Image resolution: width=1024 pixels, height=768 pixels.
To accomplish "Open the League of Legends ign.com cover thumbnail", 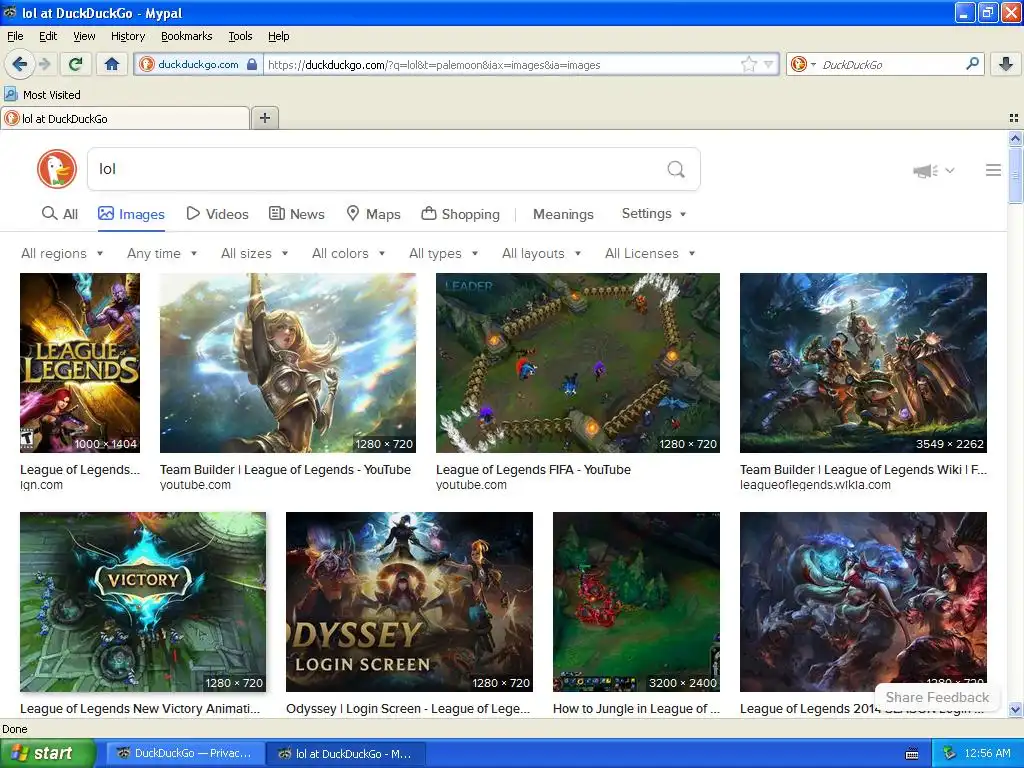I will tap(80, 362).
